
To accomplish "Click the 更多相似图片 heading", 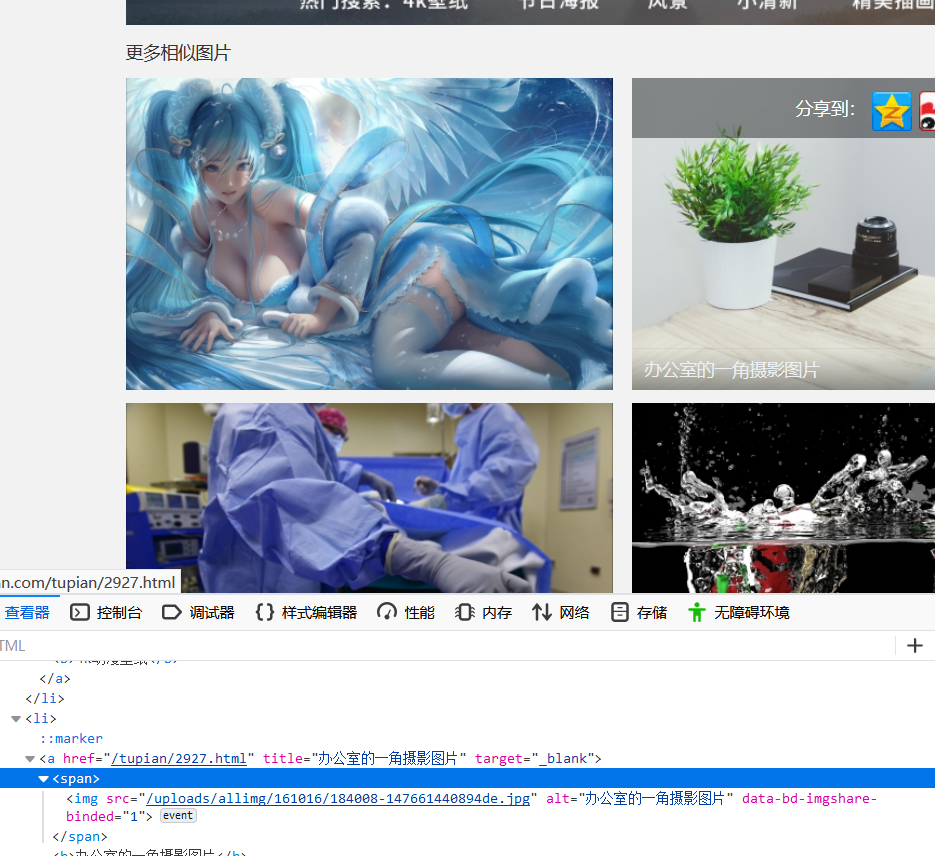I will point(178,53).
